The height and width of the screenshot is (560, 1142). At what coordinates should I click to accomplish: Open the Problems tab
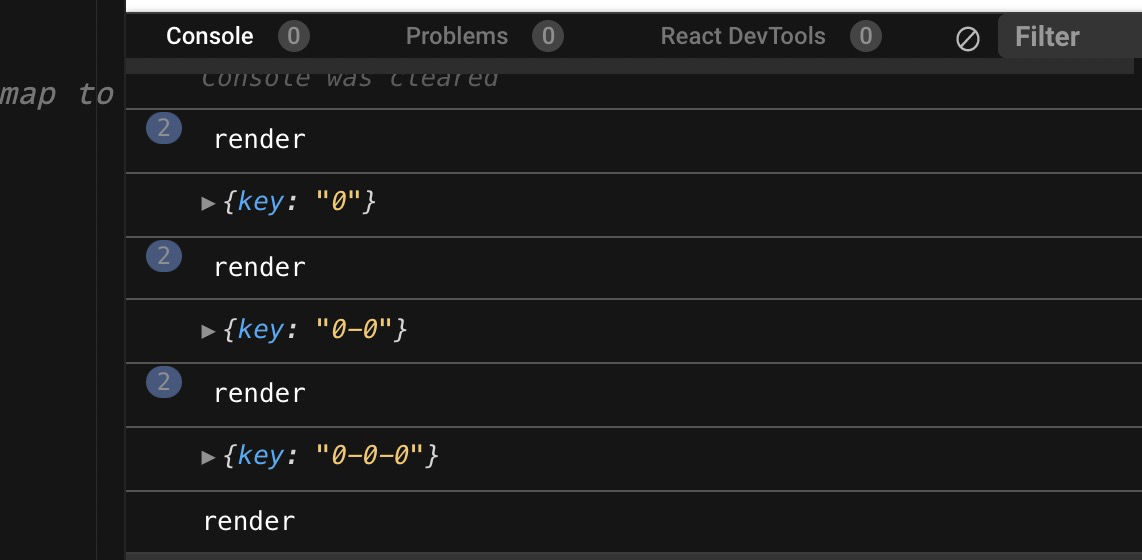point(457,37)
